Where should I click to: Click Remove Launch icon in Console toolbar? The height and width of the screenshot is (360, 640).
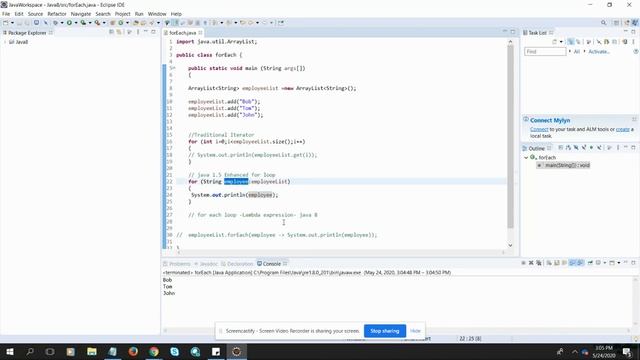(x=531, y=263)
